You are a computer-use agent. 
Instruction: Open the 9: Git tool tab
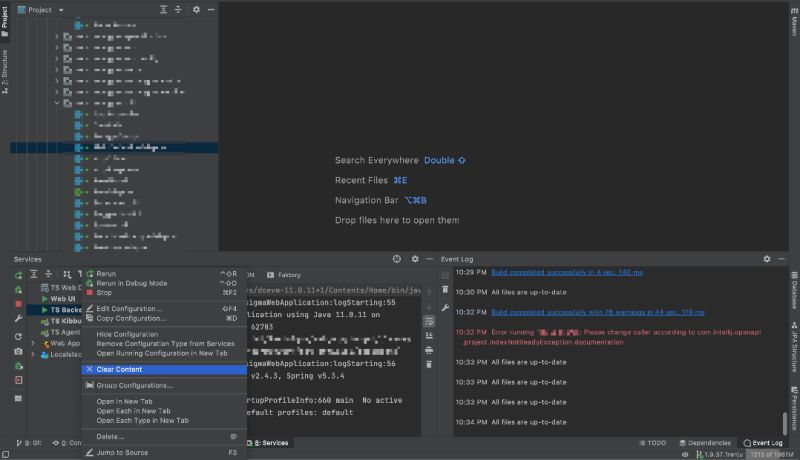pyautogui.click(x=29, y=443)
